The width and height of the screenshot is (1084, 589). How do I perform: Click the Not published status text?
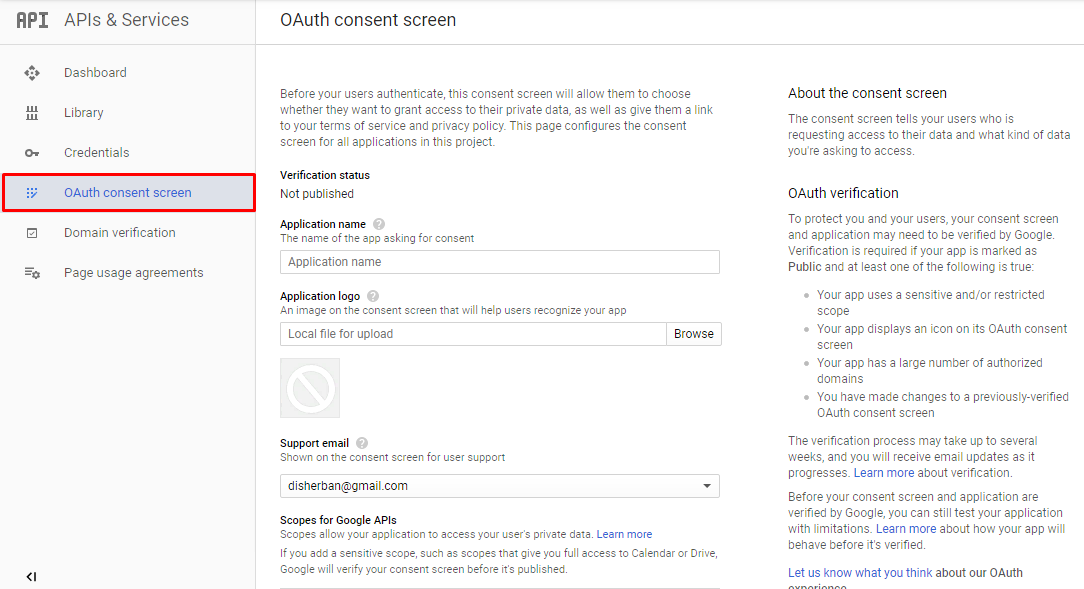(x=317, y=194)
